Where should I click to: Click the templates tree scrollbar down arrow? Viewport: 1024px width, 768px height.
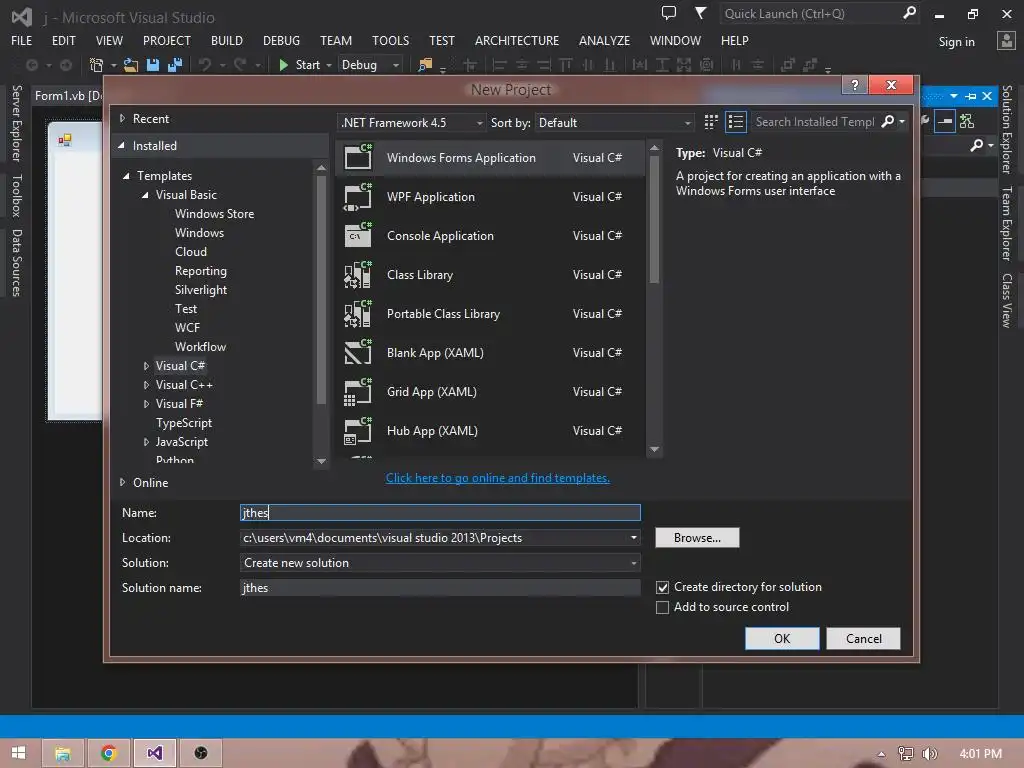[x=321, y=461]
